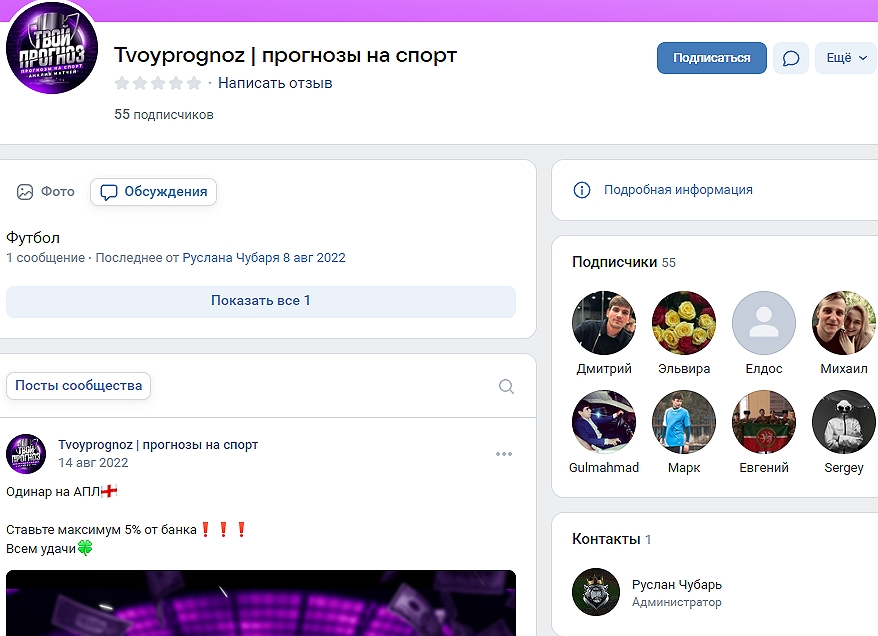Open the Фото section photo icon
The image size is (878, 636).
(24, 191)
